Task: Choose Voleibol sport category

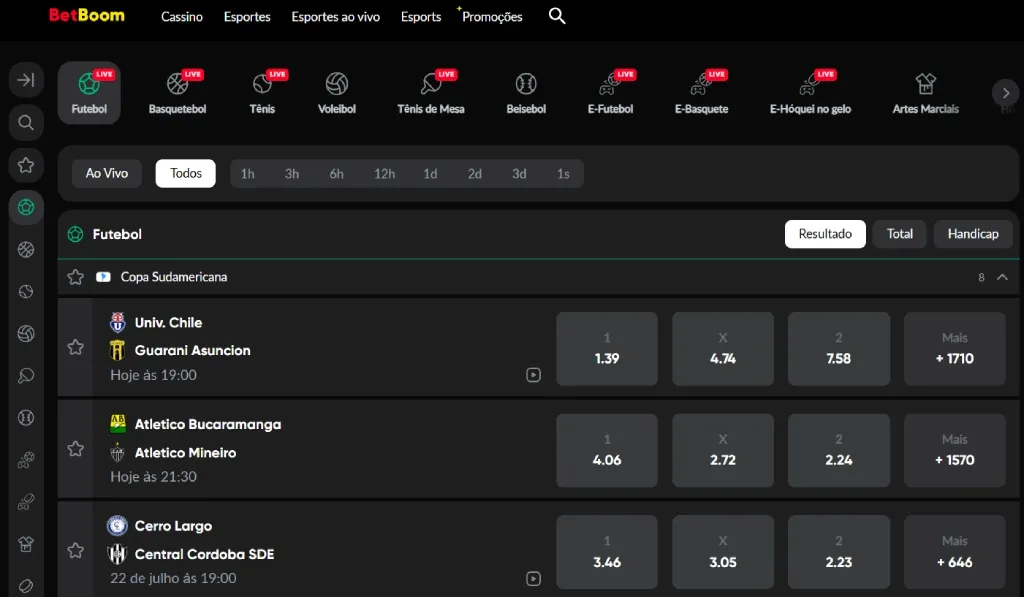Action: click(337, 93)
